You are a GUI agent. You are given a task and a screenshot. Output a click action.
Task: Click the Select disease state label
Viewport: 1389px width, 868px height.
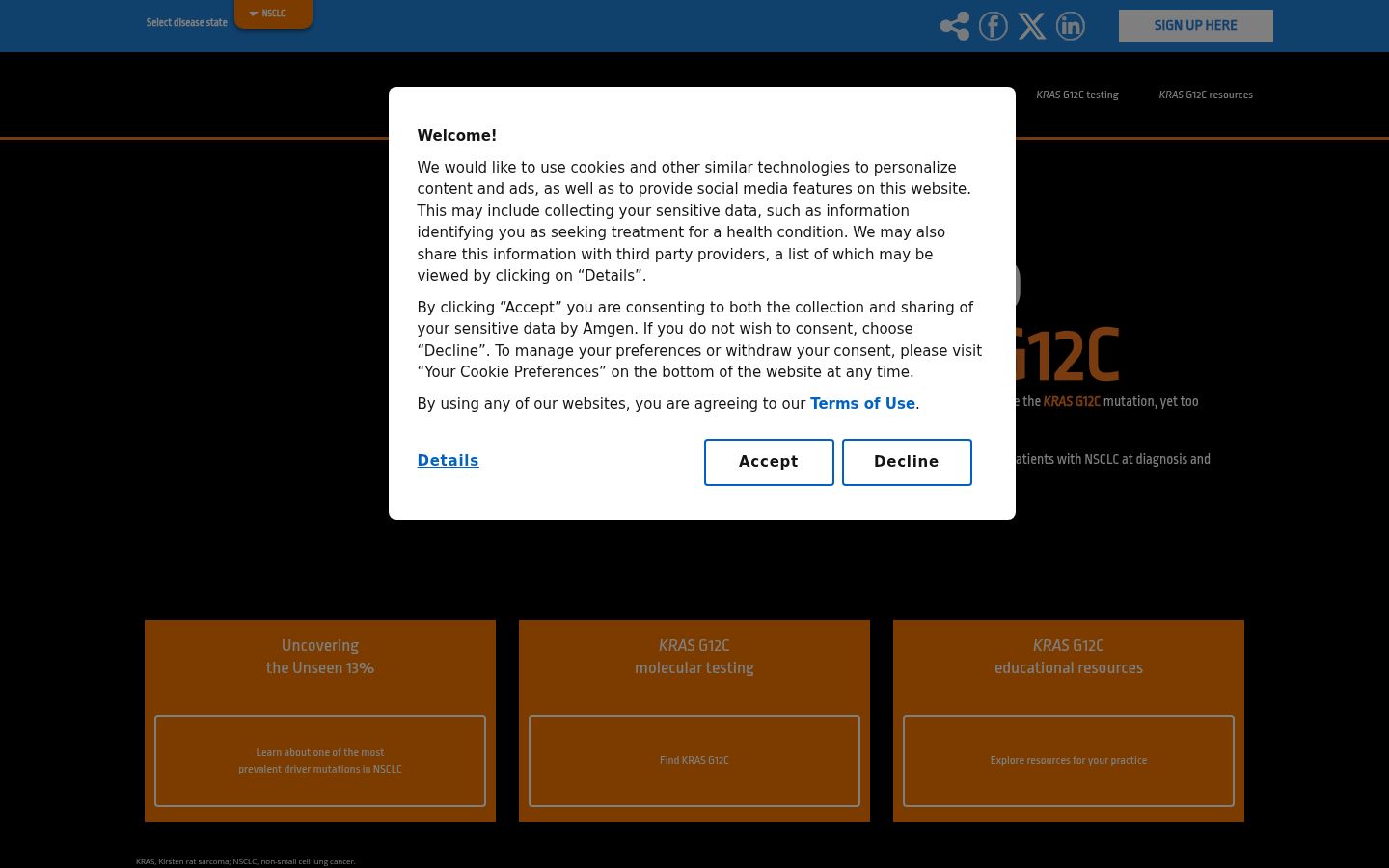(x=187, y=22)
